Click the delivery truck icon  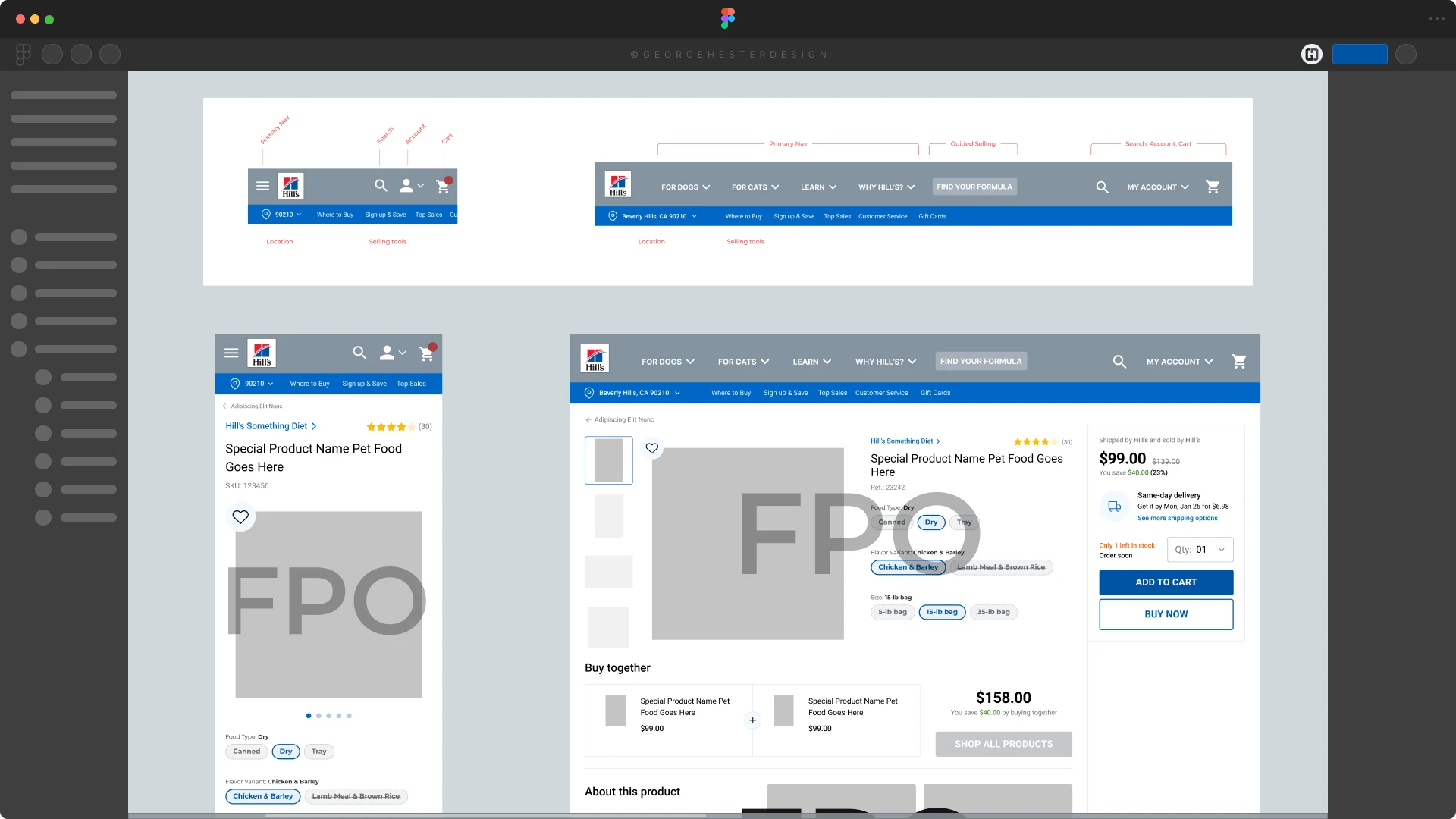1114,507
